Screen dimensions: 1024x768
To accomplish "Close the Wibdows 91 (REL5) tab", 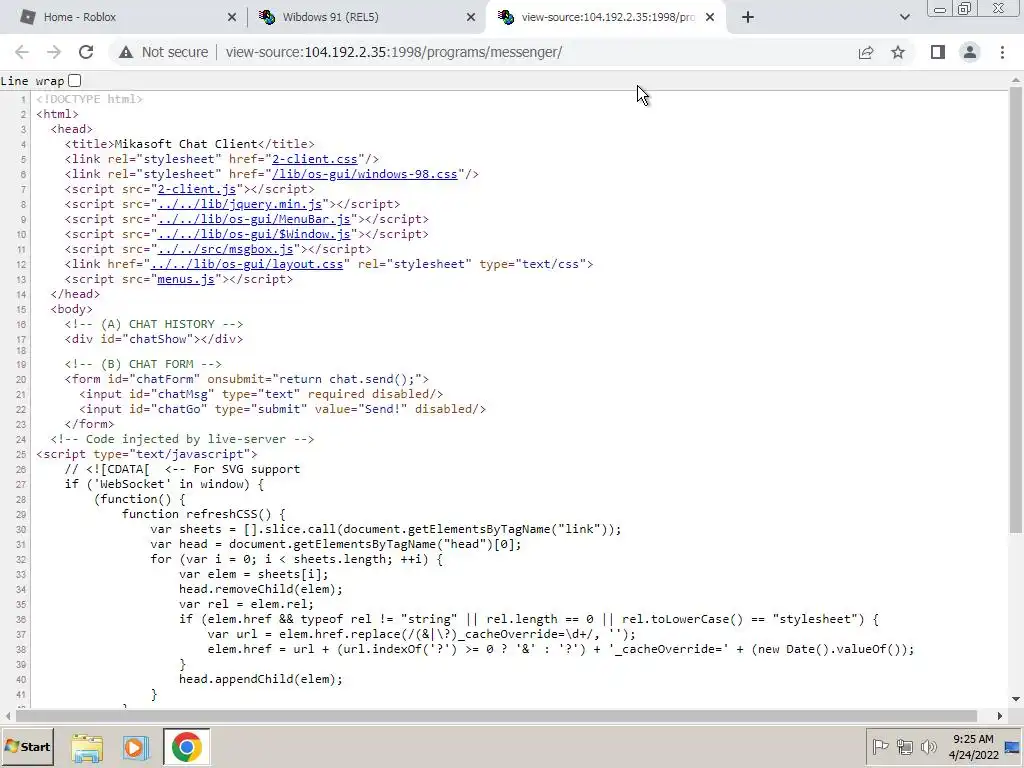I will pos(471,17).
